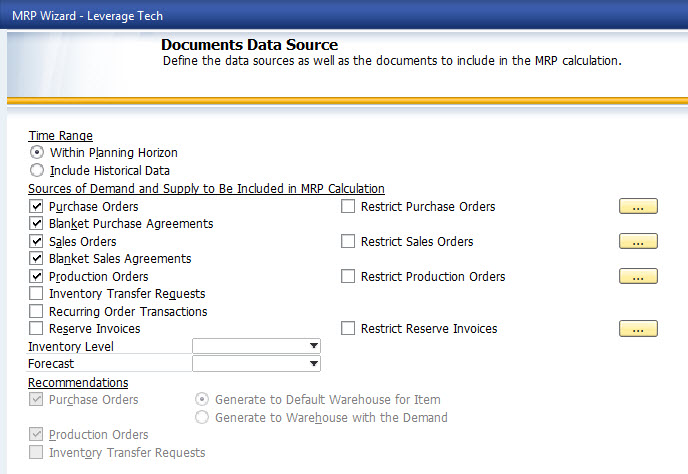Tick Restrict Production Orders checkbox
The width and height of the screenshot is (688, 474).
click(348, 277)
